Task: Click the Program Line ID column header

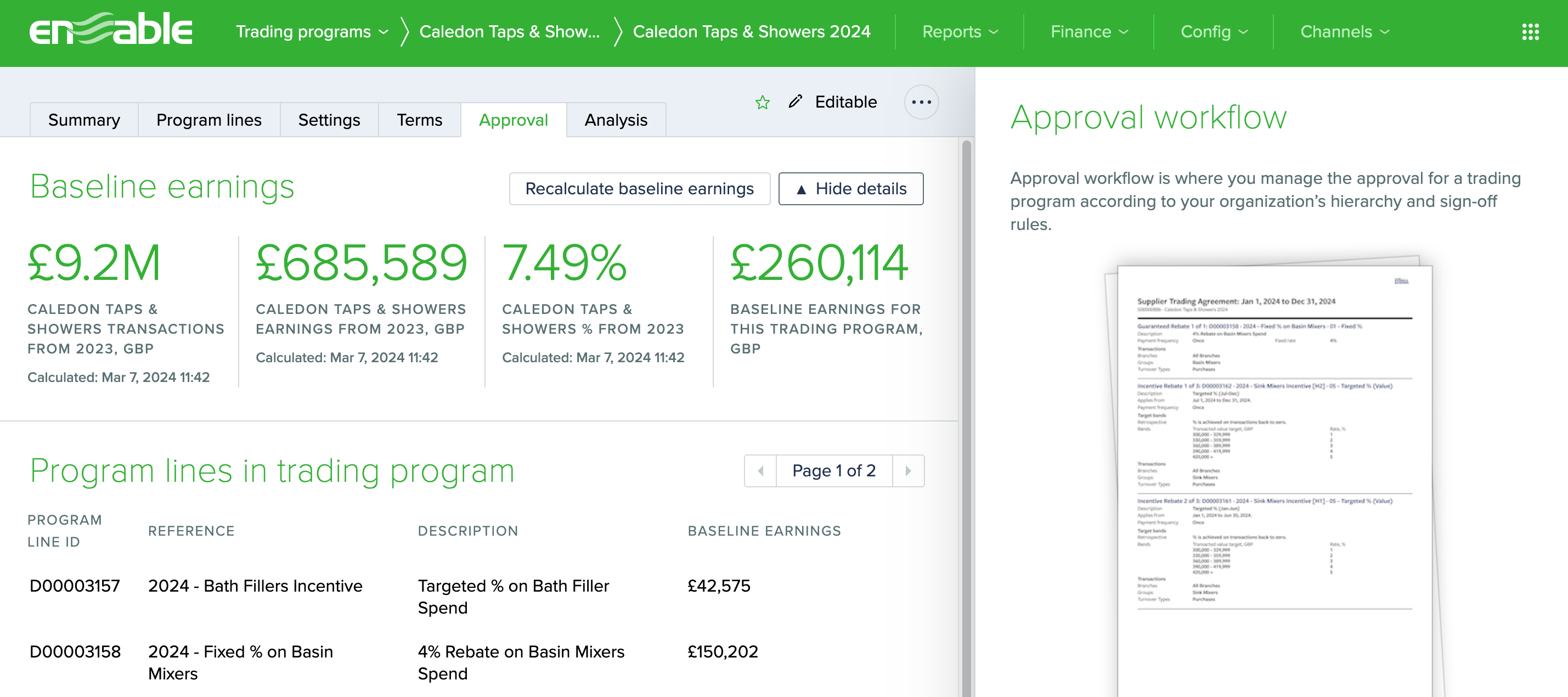Action: 65,531
